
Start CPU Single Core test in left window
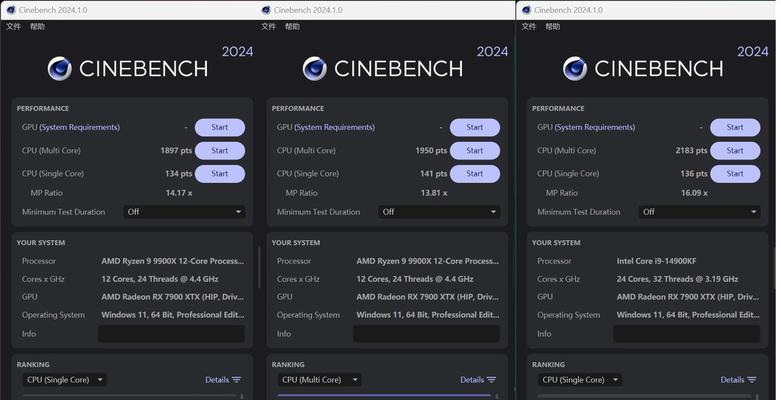pyautogui.click(x=220, y=174)
